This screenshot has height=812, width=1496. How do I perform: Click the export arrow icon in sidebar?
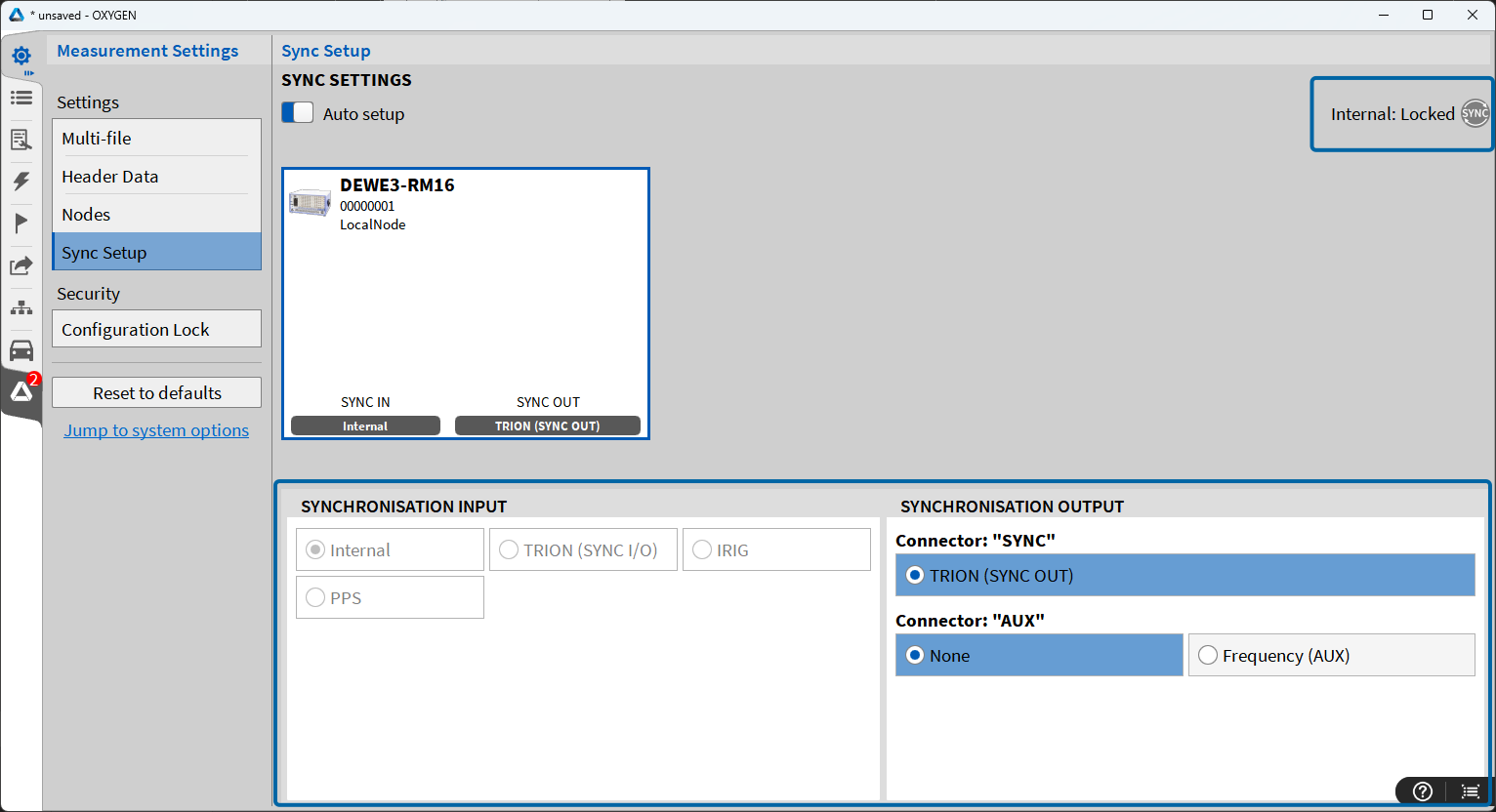tap(21, 265)
